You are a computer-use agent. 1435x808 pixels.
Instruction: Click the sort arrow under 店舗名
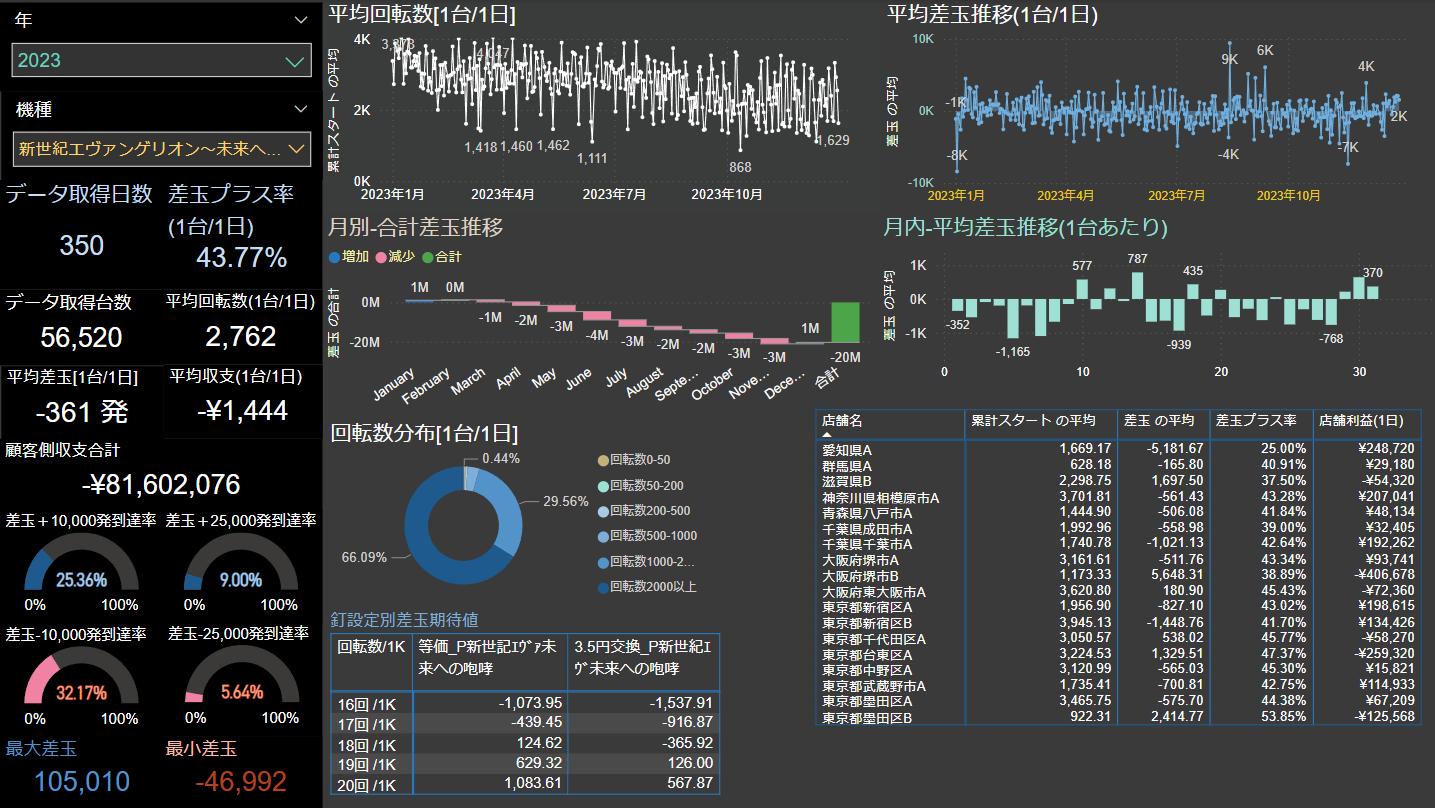point(827,435)
